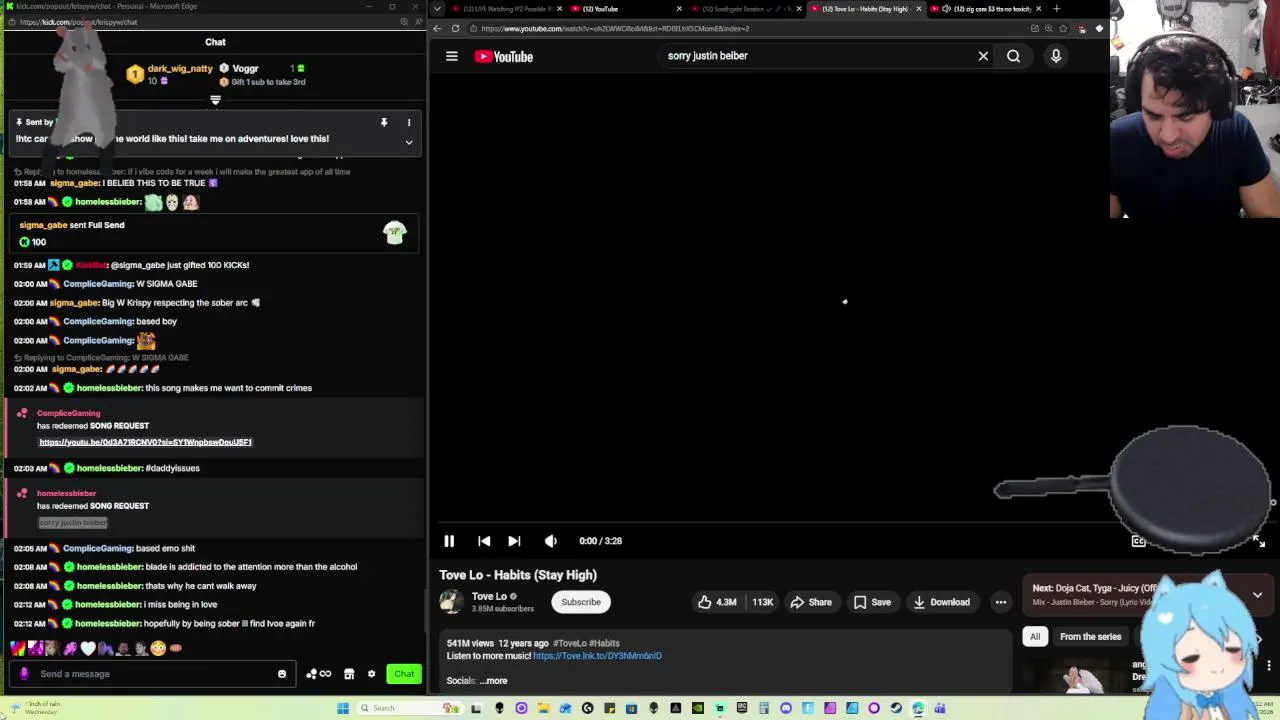Subscribe to Tove Lo channel
Viewport: 1280px width, 720px height.
click(x=581, y=602)
